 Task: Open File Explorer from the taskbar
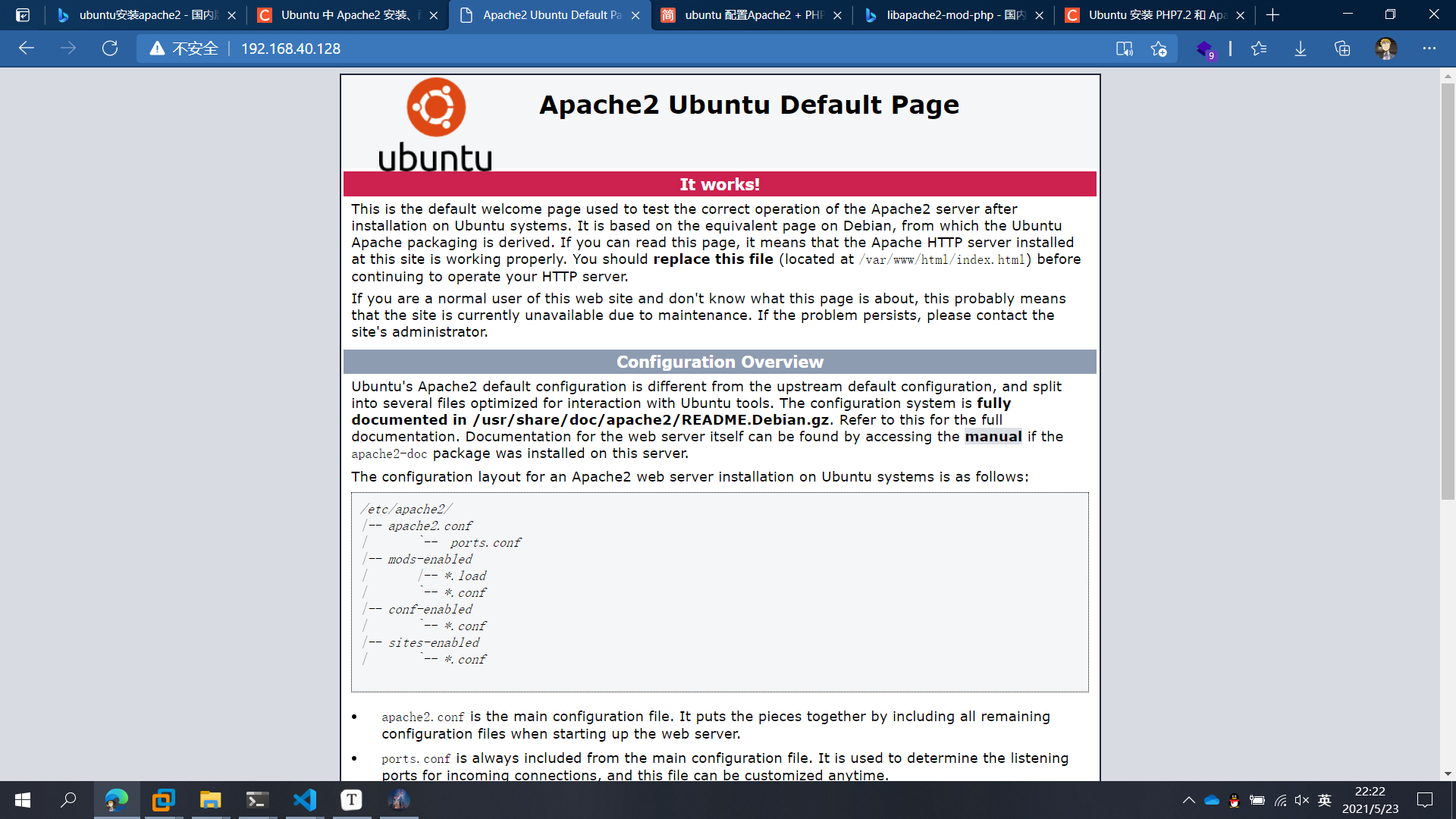(210, 800)
